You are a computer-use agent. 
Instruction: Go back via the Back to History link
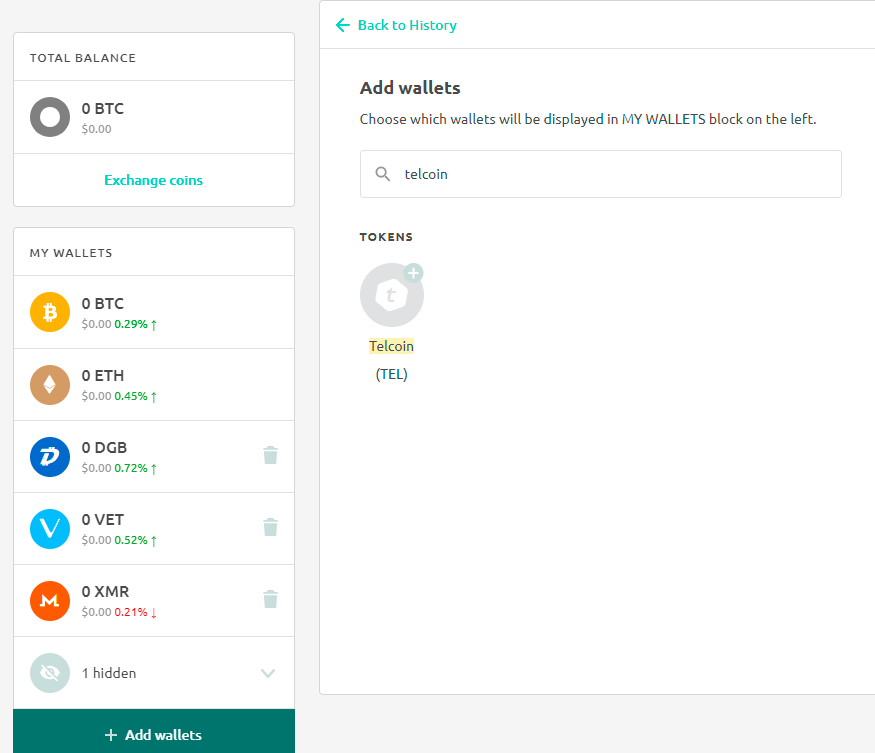coord(407,25)
